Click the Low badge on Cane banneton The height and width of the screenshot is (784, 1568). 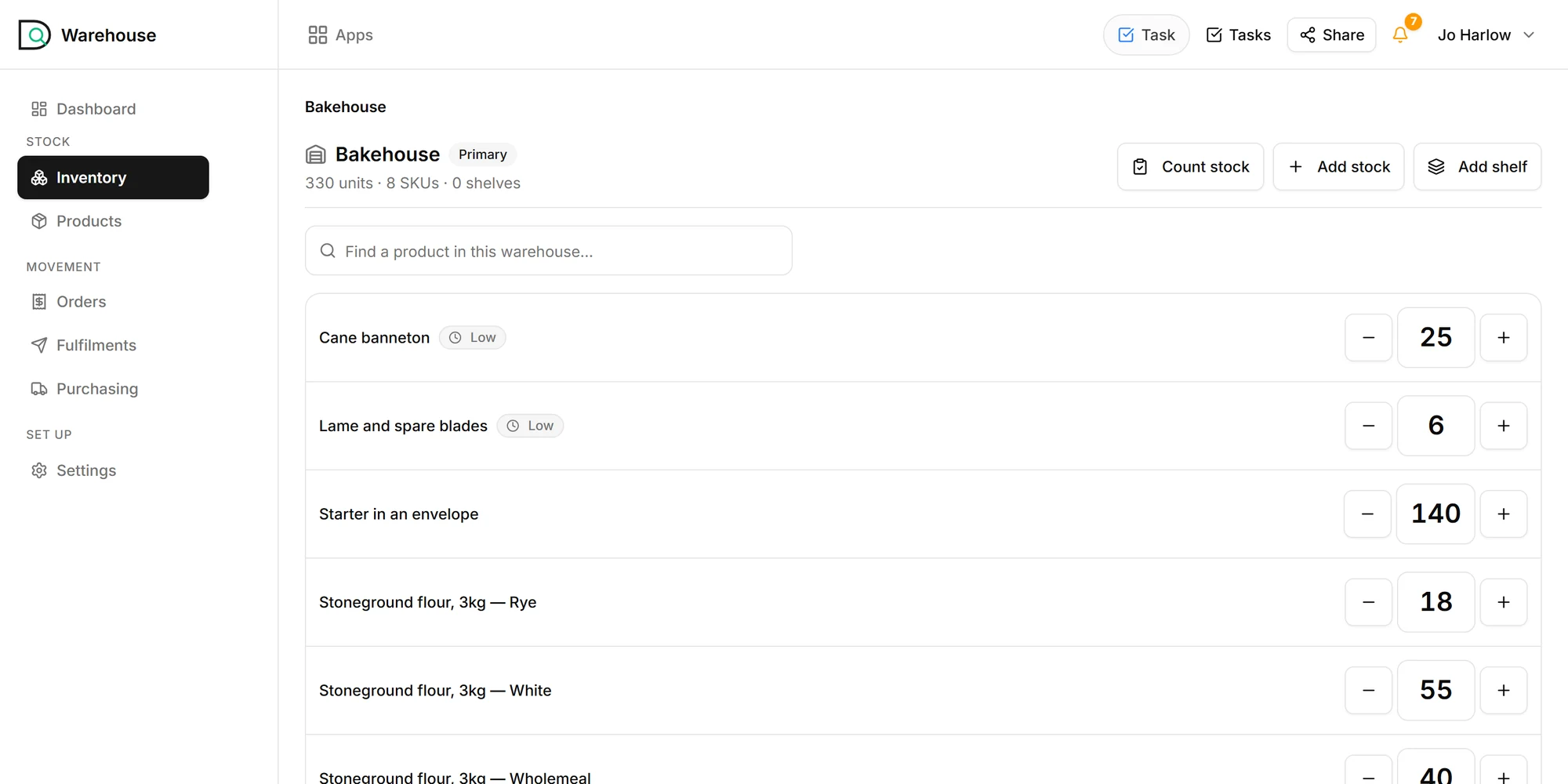(x=473, y=338)
